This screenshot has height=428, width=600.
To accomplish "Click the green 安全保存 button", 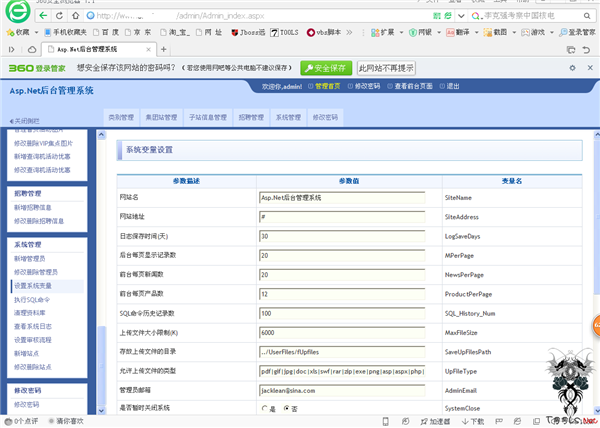I will coord(326,68).
